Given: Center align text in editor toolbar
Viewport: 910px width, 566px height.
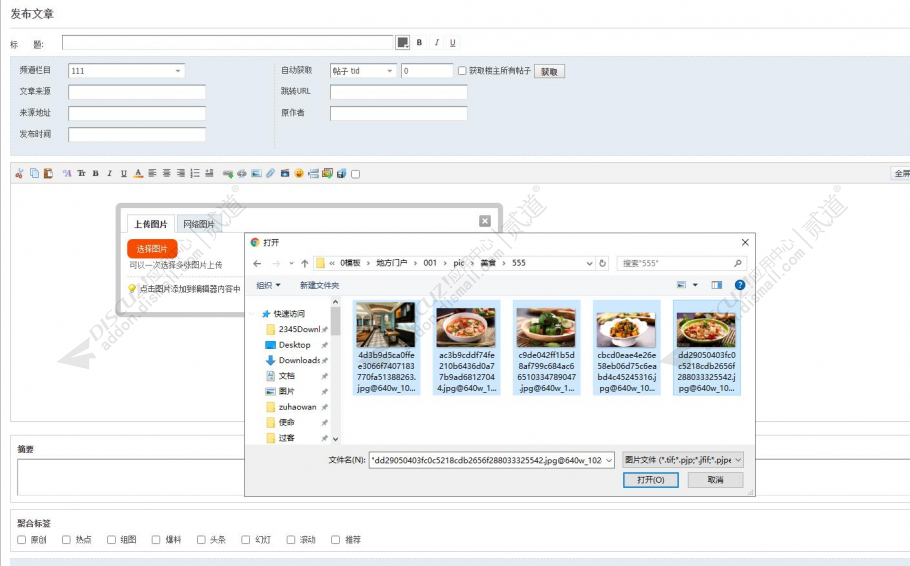Looking at the screenshot, I should [x=167, y=173].
